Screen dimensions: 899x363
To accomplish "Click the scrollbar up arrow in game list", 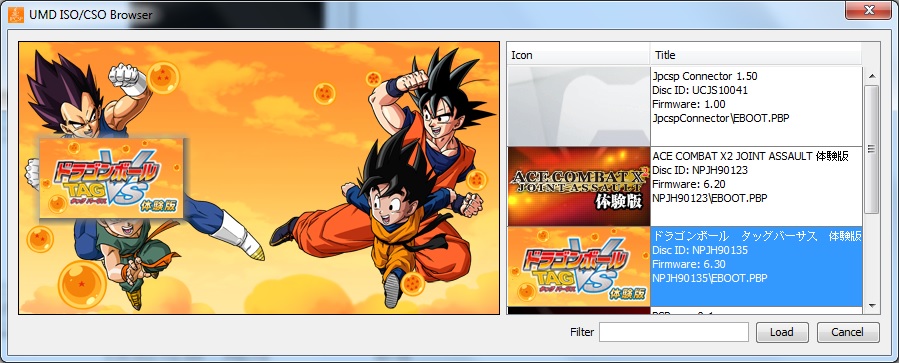I will pos(871,76).
